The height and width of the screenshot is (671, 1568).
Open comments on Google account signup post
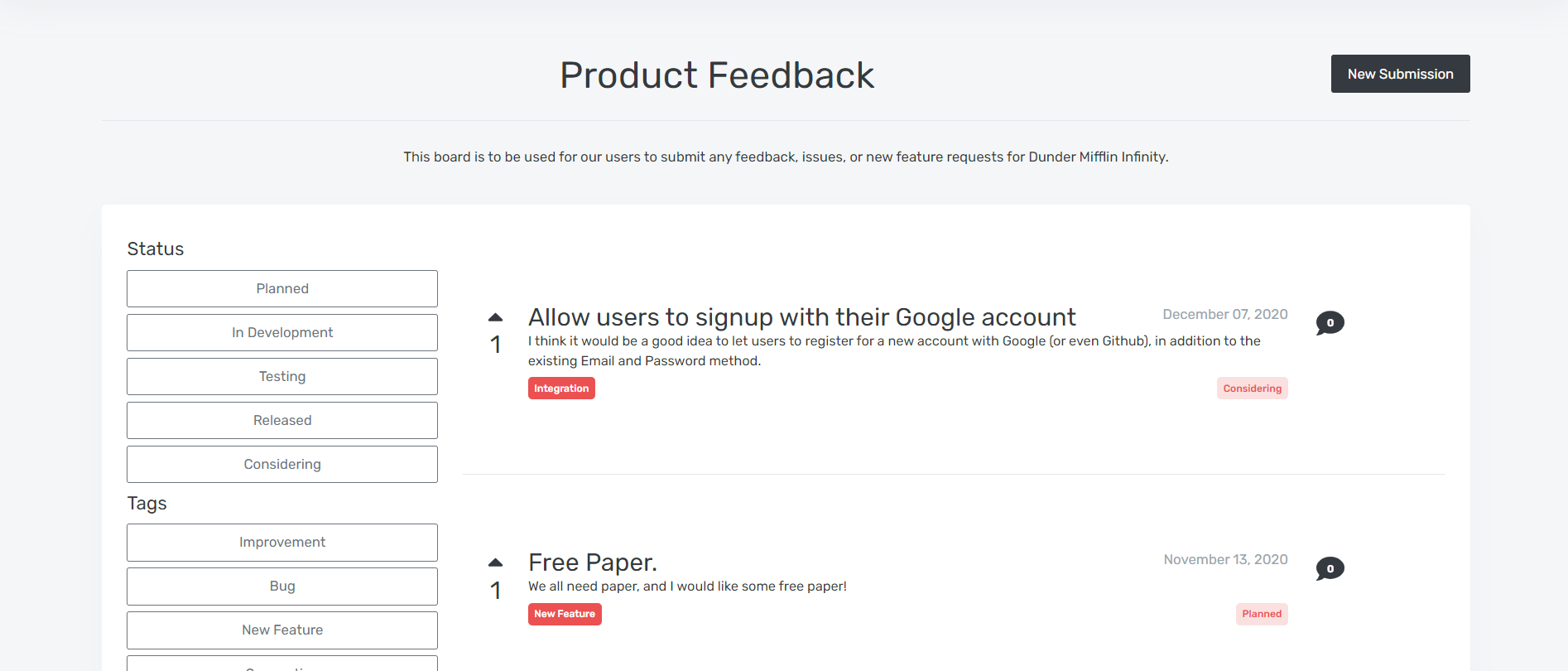pyautogui.click(x=1330, y=323)
